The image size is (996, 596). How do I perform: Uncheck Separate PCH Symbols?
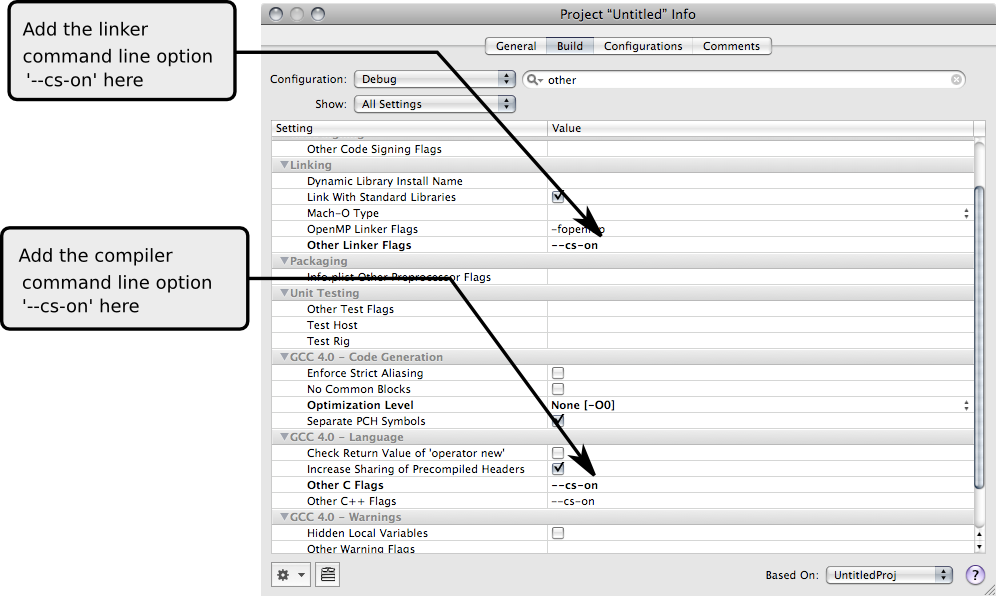click(557, 420)
